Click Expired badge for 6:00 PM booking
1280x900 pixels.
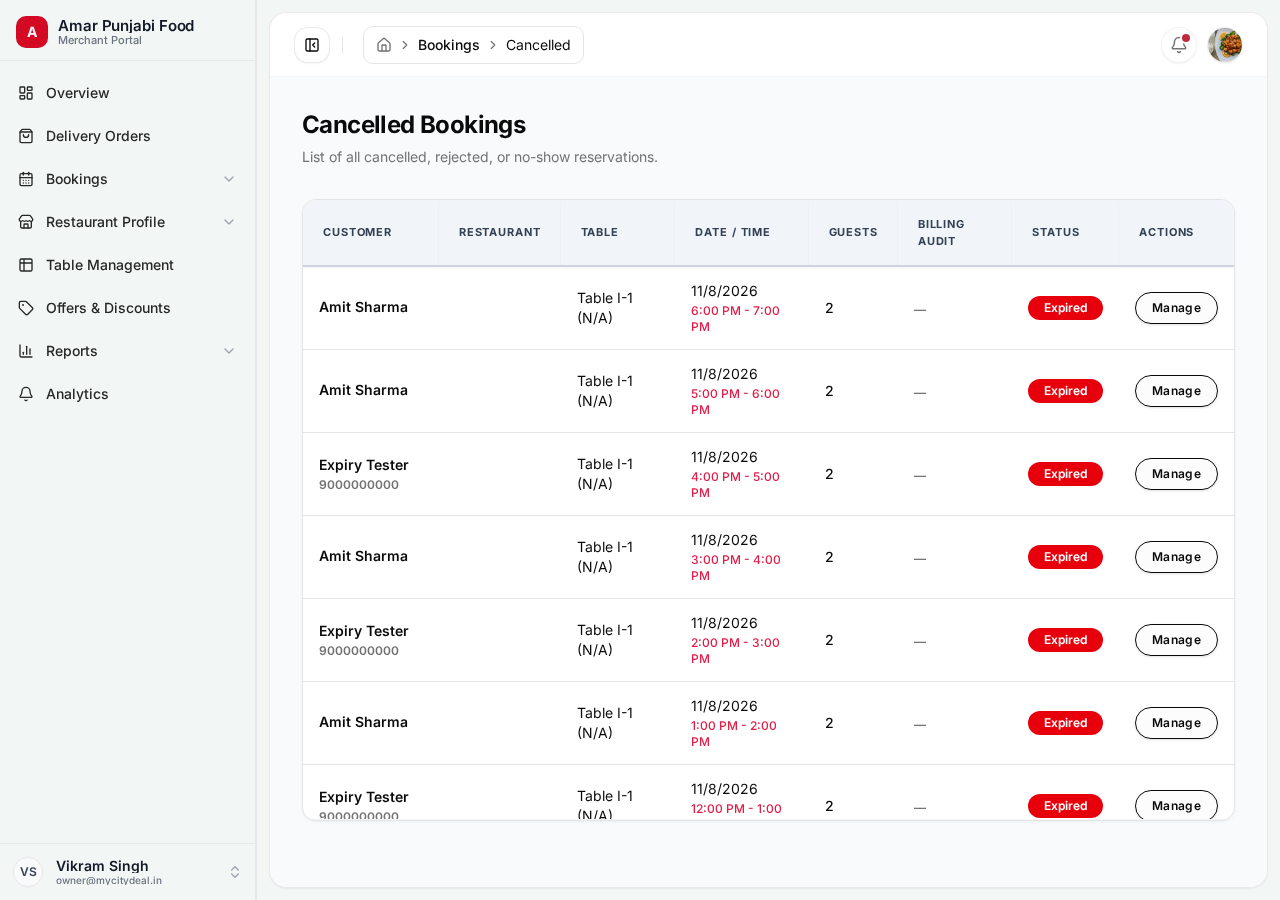pyautogui.click(x=1065, y=308)
